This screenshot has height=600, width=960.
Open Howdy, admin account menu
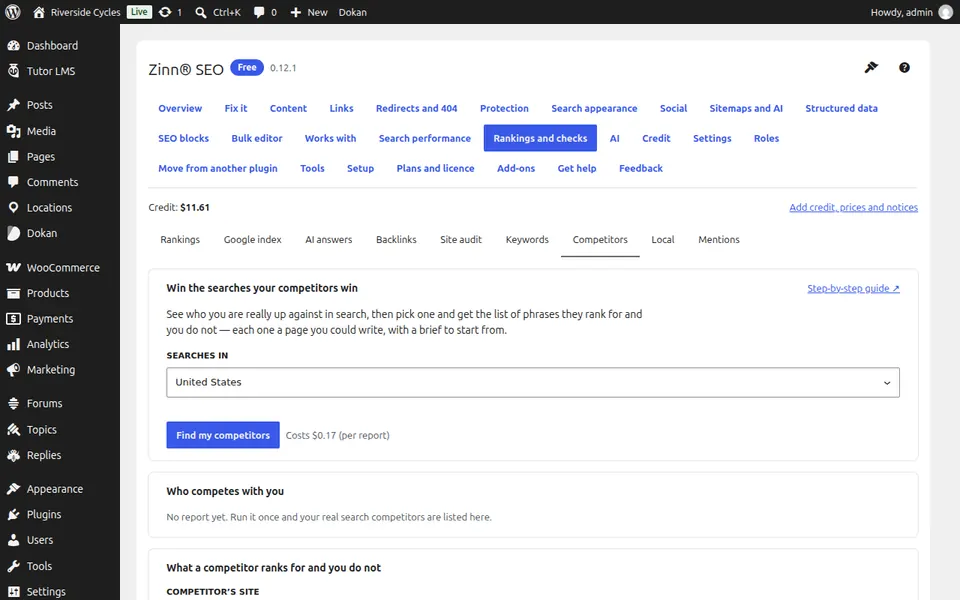[912, 12]
